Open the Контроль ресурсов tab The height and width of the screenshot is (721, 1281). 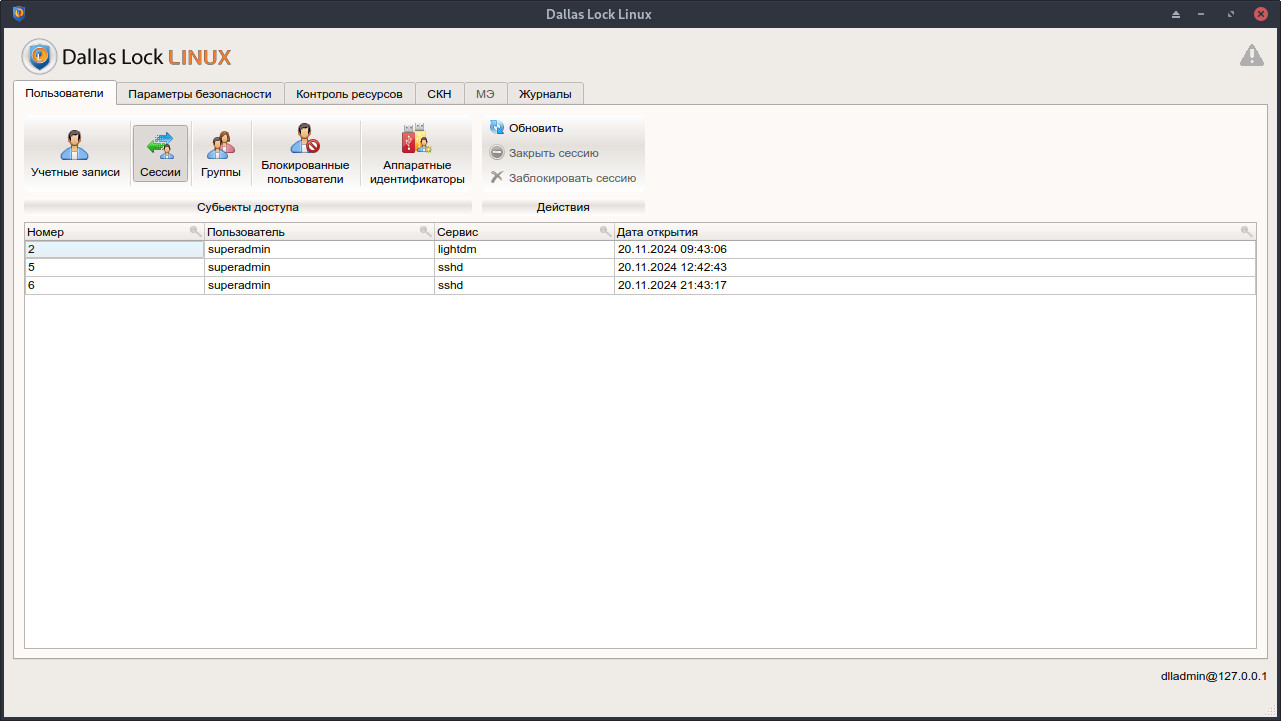pos(350,93)
